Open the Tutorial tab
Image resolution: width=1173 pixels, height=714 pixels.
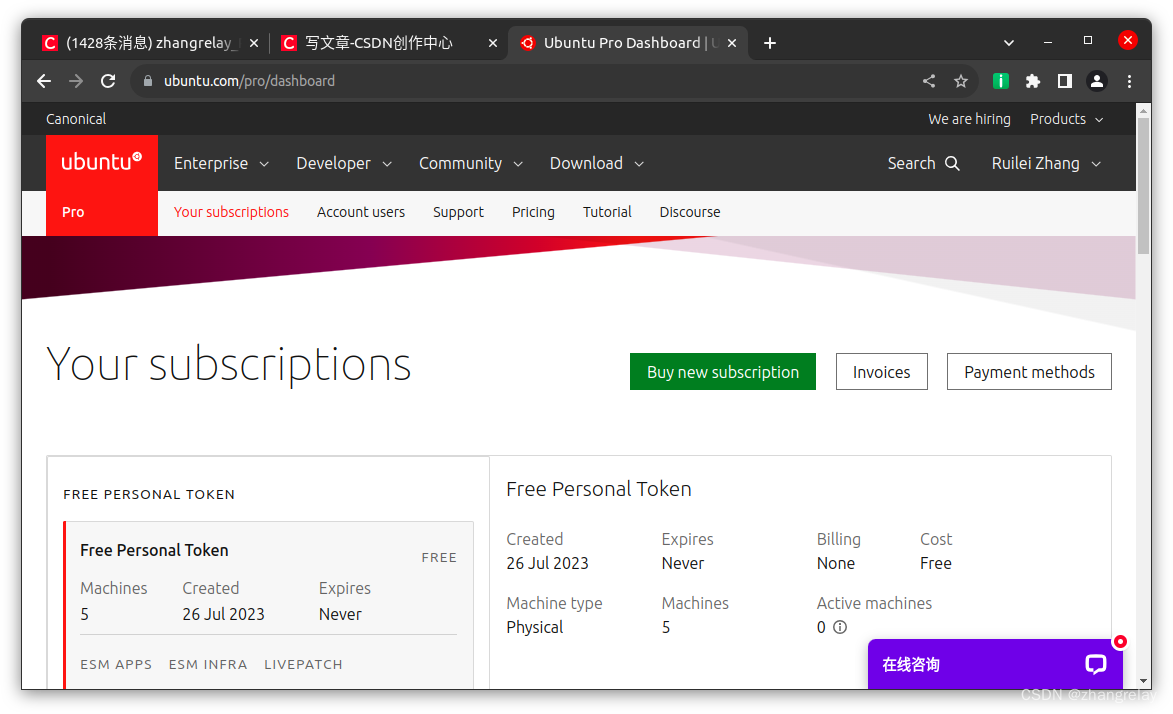click(x=607, y=212)
